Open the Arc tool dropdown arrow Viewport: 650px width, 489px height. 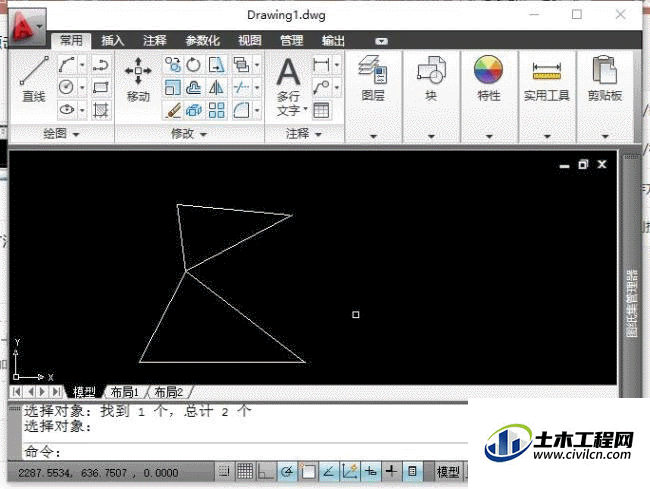tap(82, 65)
